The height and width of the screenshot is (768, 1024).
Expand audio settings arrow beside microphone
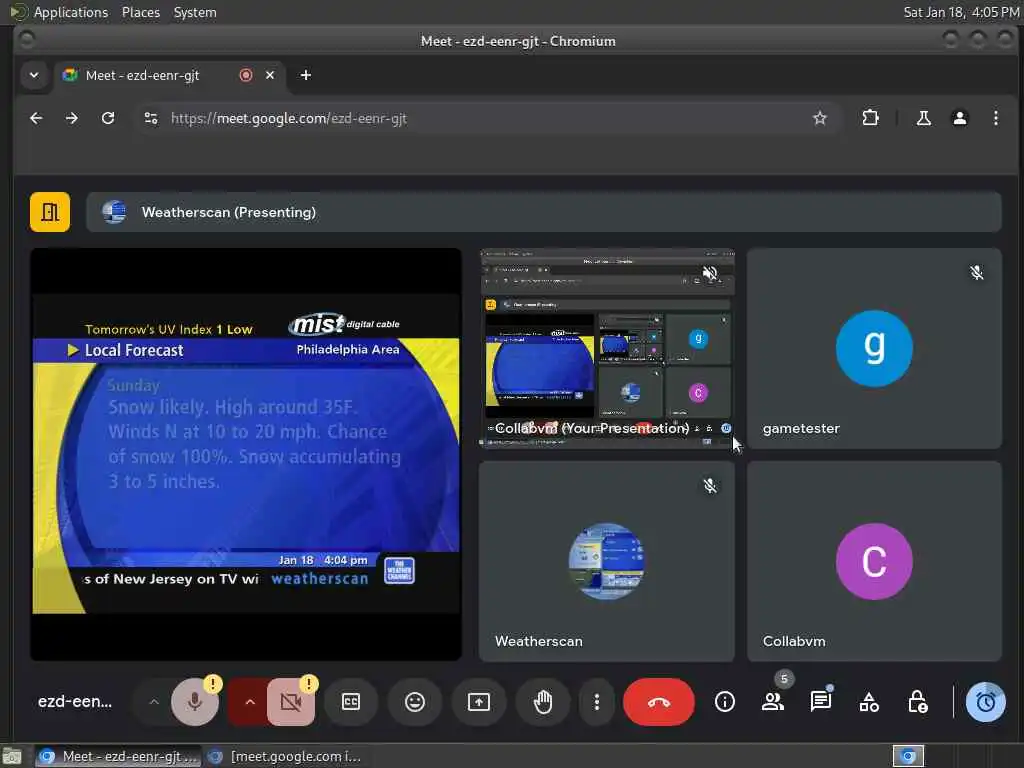click(x=154, y=702)
